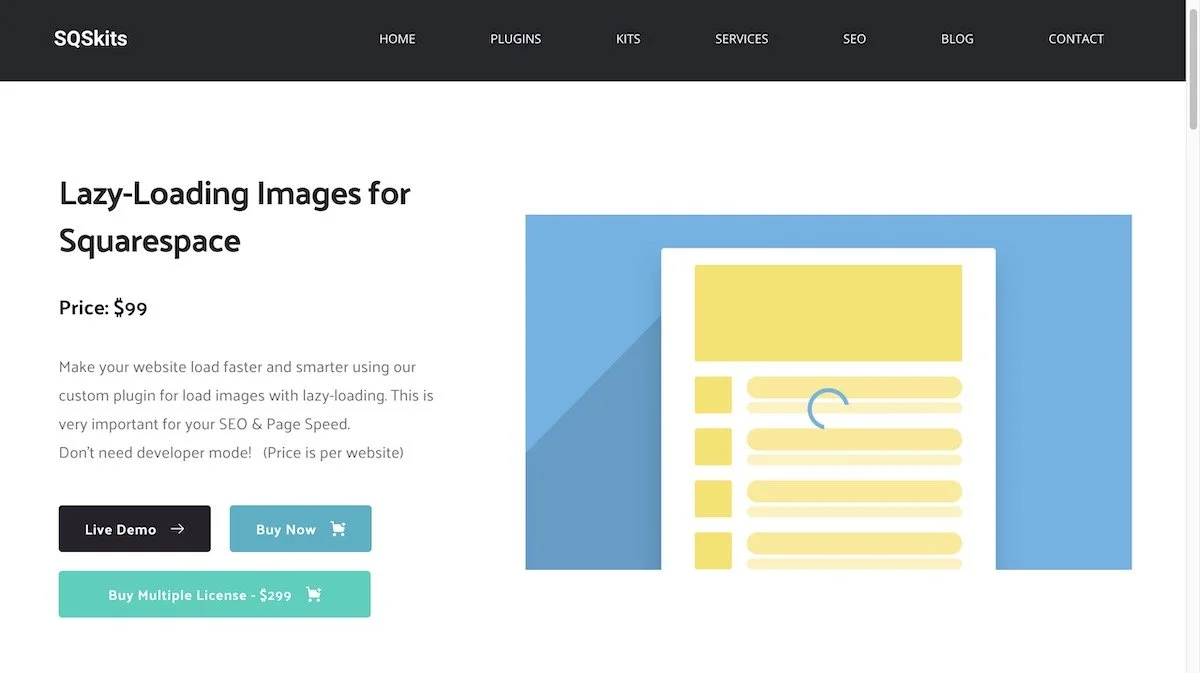The image size is (1200, 673).
Task: Purchase via Buy Multiple License - $299
Action: click(x=214, y=593)
